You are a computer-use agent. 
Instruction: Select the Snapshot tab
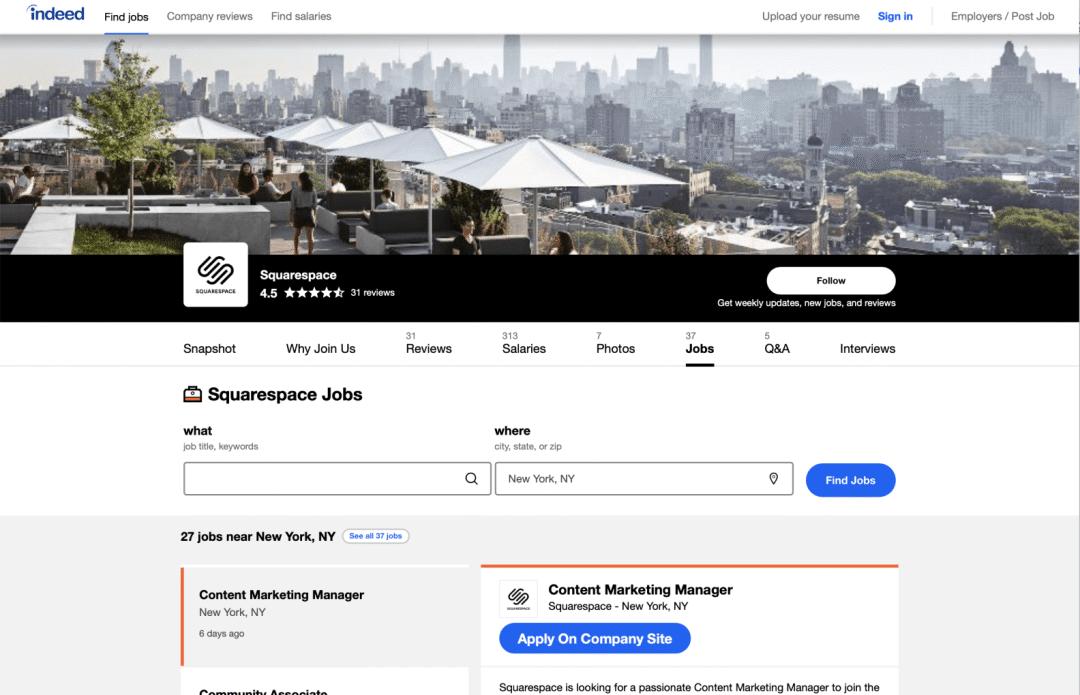(209, 348)
